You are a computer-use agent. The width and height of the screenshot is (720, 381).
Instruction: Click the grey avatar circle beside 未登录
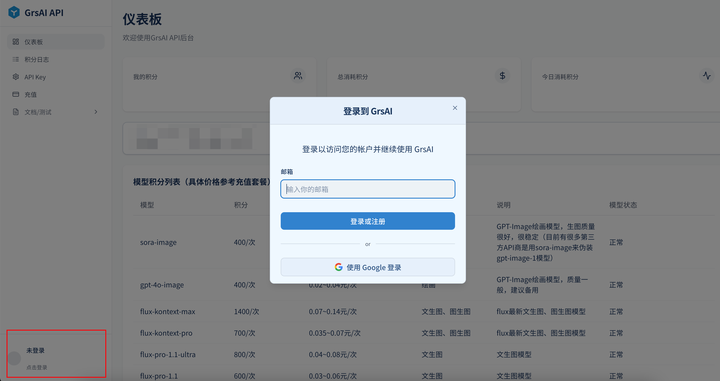point(14,359)
